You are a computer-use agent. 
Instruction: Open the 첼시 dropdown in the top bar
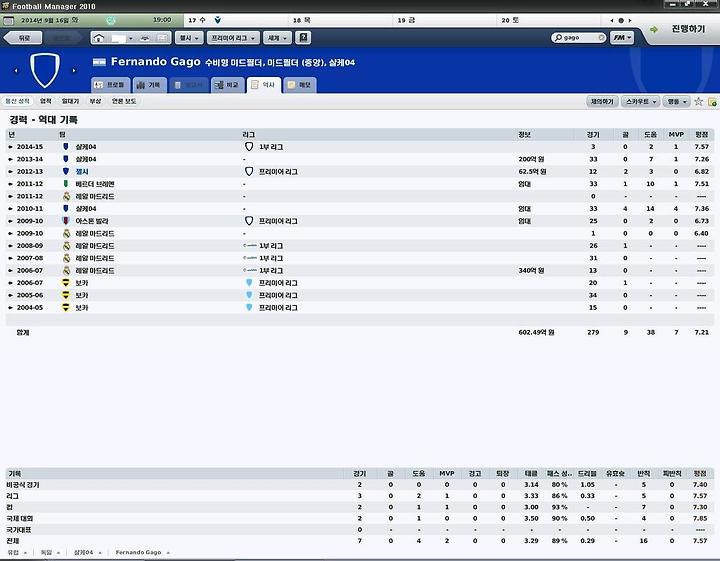click(189, 38)
